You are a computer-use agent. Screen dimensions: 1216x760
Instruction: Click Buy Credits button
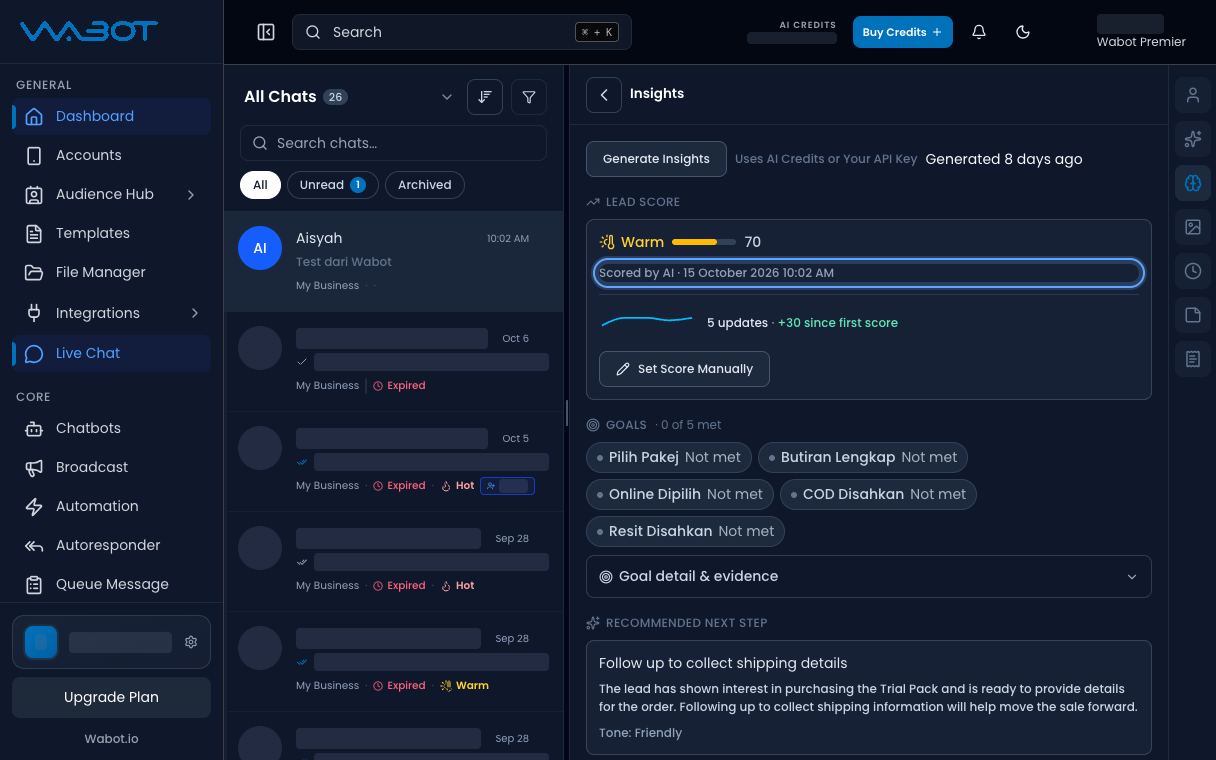click(903, 32)
